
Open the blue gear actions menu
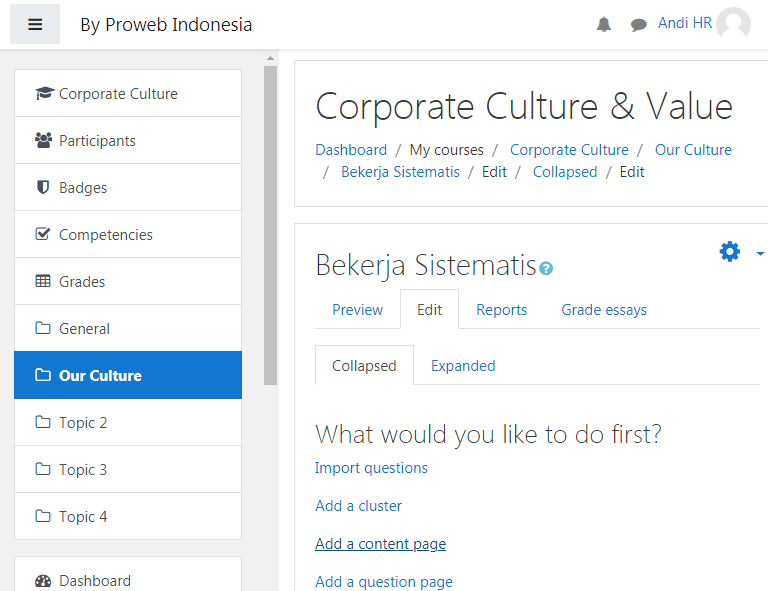729,252
